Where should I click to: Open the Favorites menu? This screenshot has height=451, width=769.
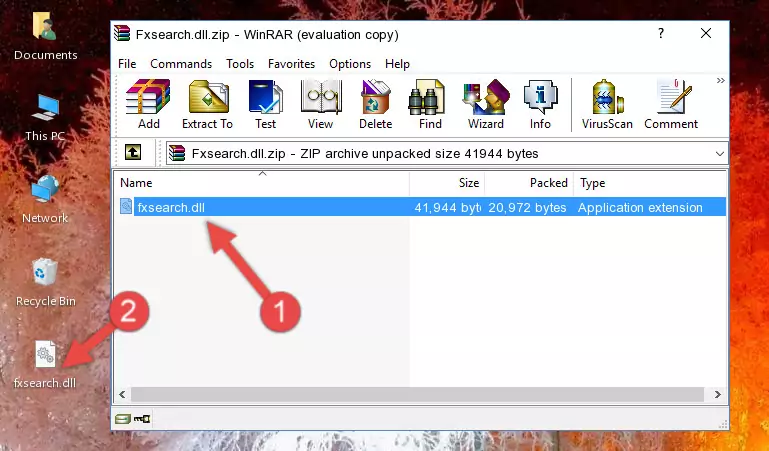[291, 64]
